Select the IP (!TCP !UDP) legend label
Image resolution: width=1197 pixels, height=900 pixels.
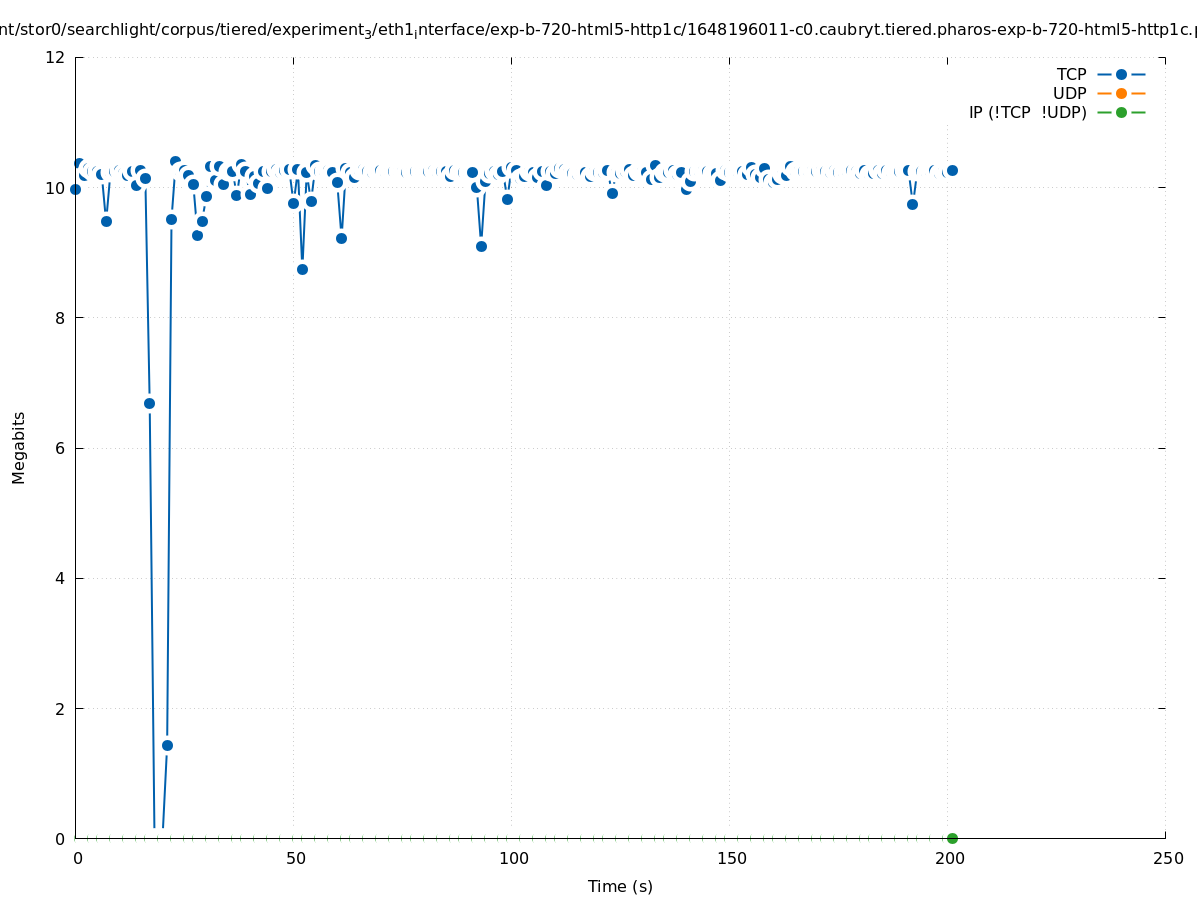[x=1027, y=112]
